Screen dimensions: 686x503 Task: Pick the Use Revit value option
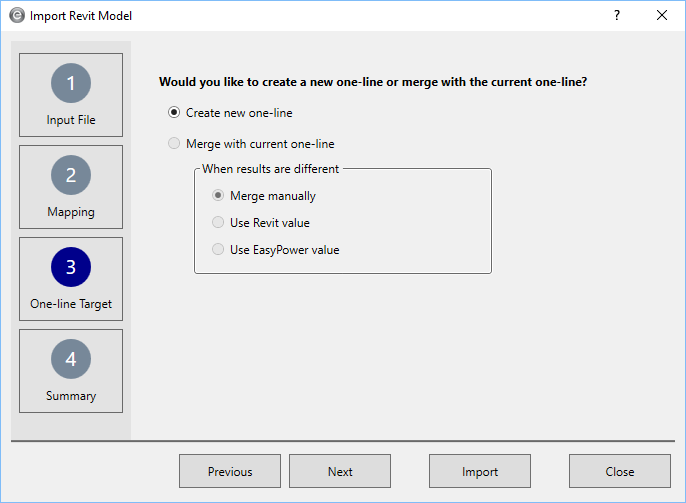click(218, 223)
